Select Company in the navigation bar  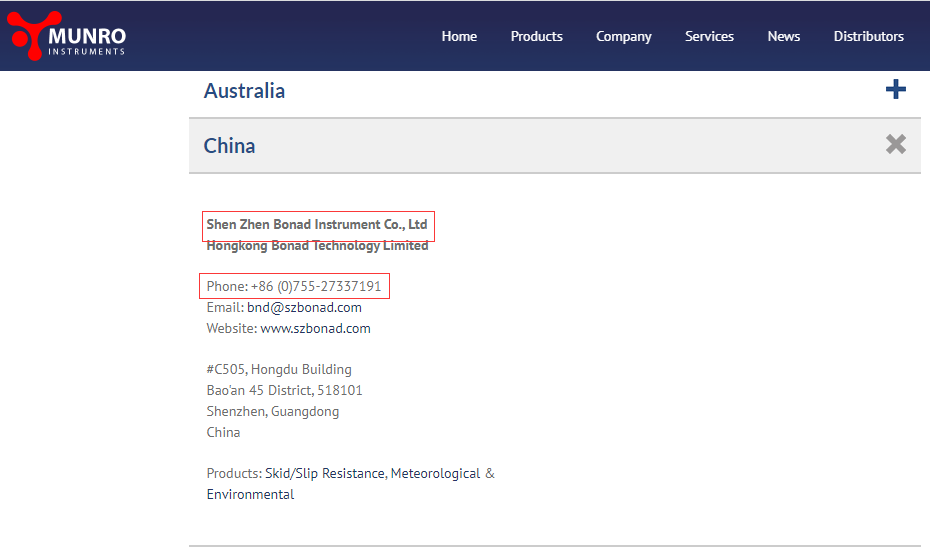tap(623, 36)
